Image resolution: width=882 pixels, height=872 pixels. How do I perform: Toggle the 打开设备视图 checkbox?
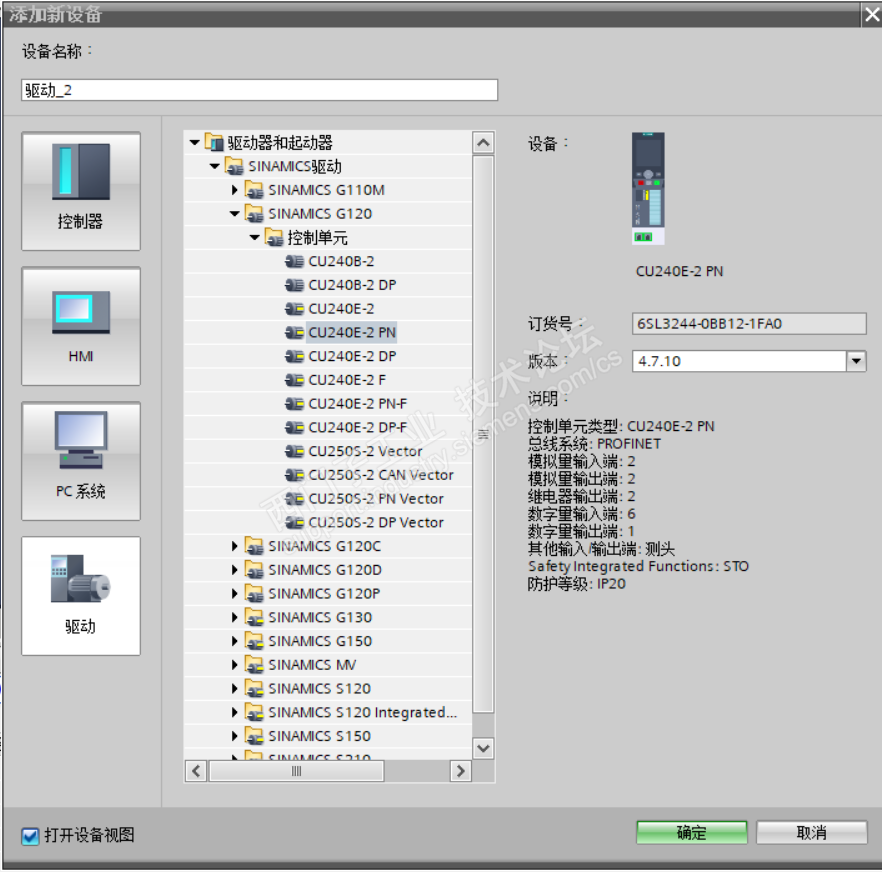click(x=30, y=836)
